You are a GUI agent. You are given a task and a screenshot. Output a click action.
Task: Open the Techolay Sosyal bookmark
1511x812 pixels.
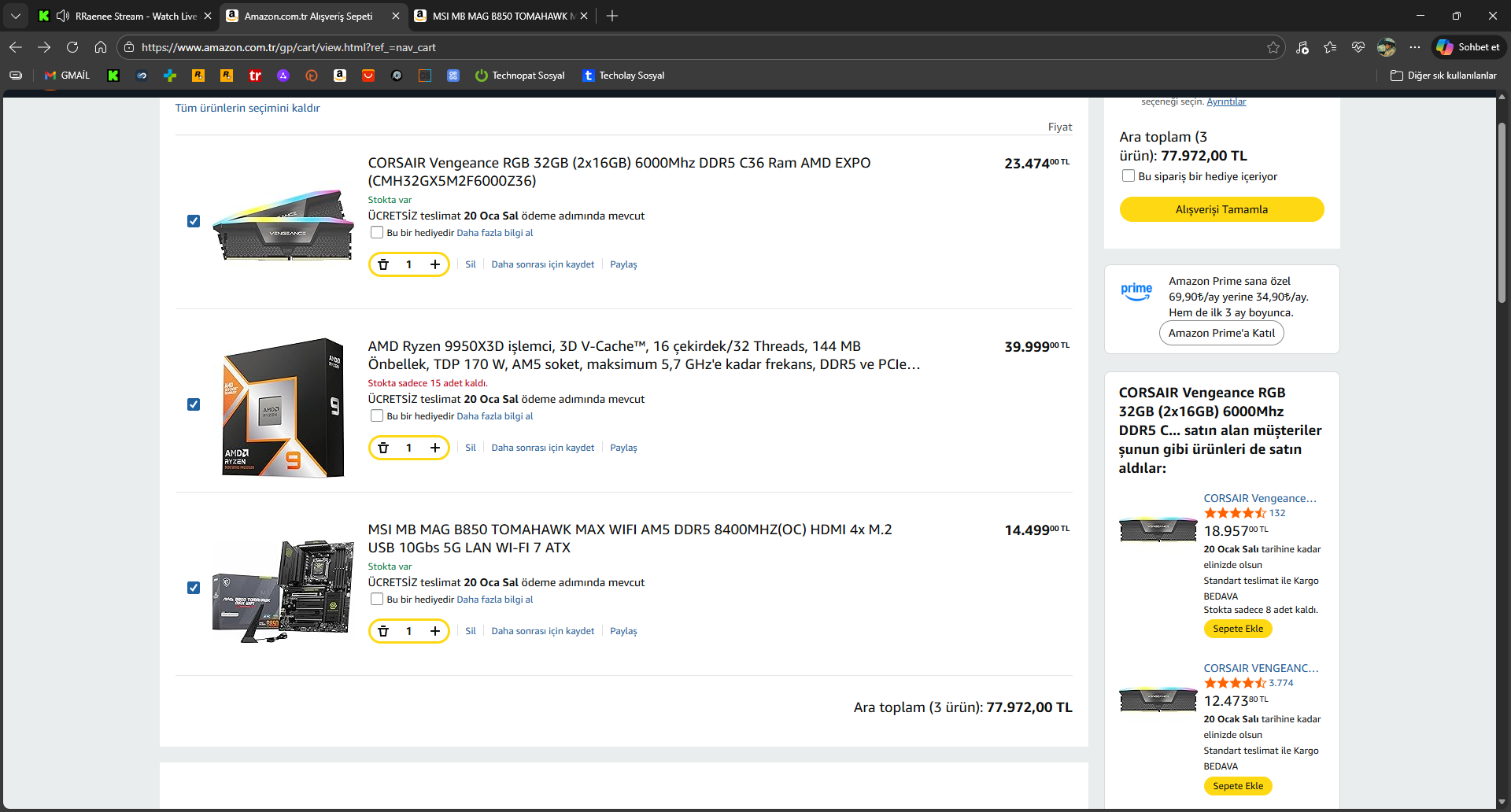pyautogui.click(x=623, y=76)
